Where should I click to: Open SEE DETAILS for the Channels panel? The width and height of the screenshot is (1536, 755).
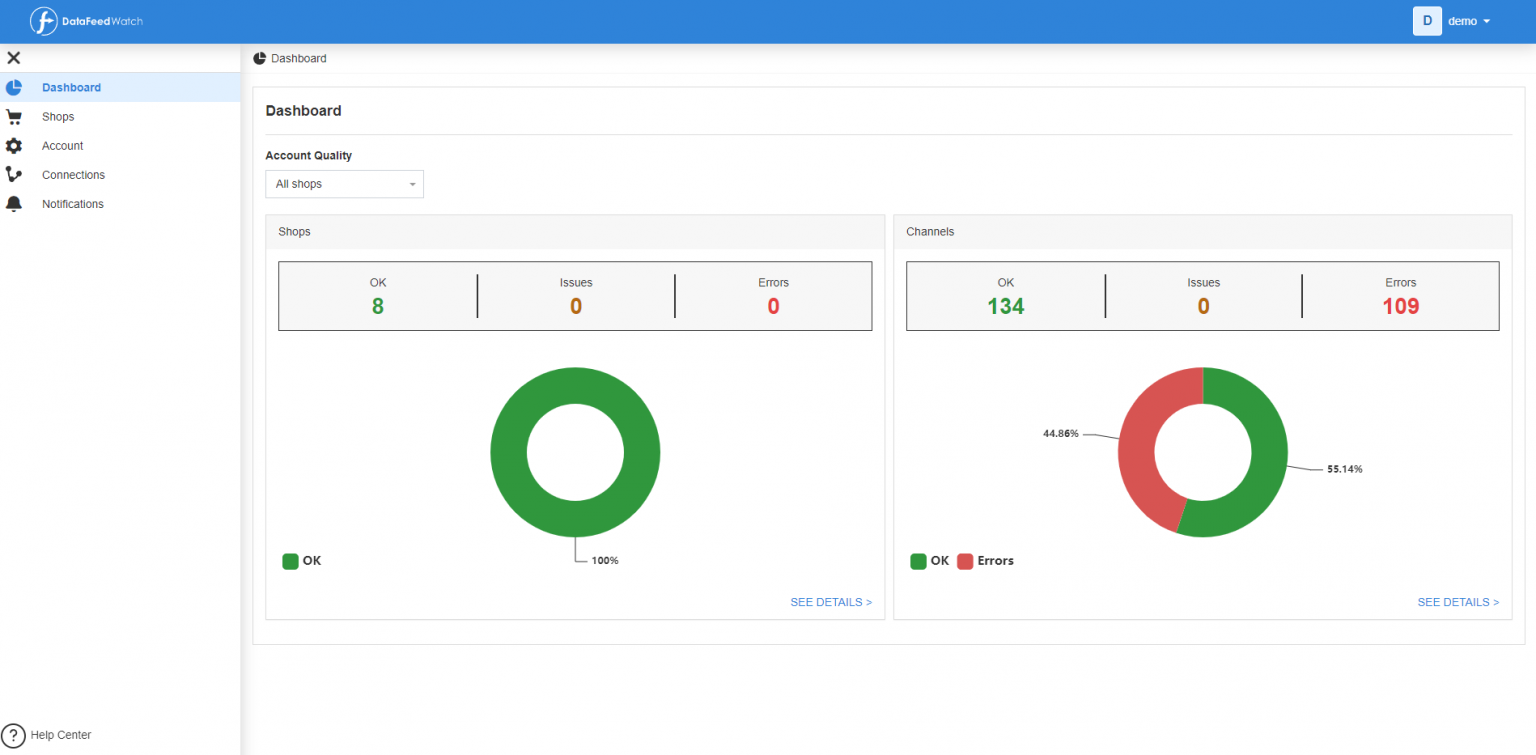1458,602
